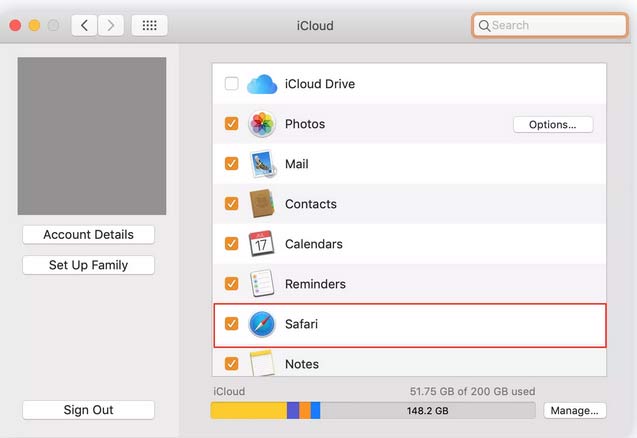
Task: Click the Contacts address book icon
Action: [262, 204]
